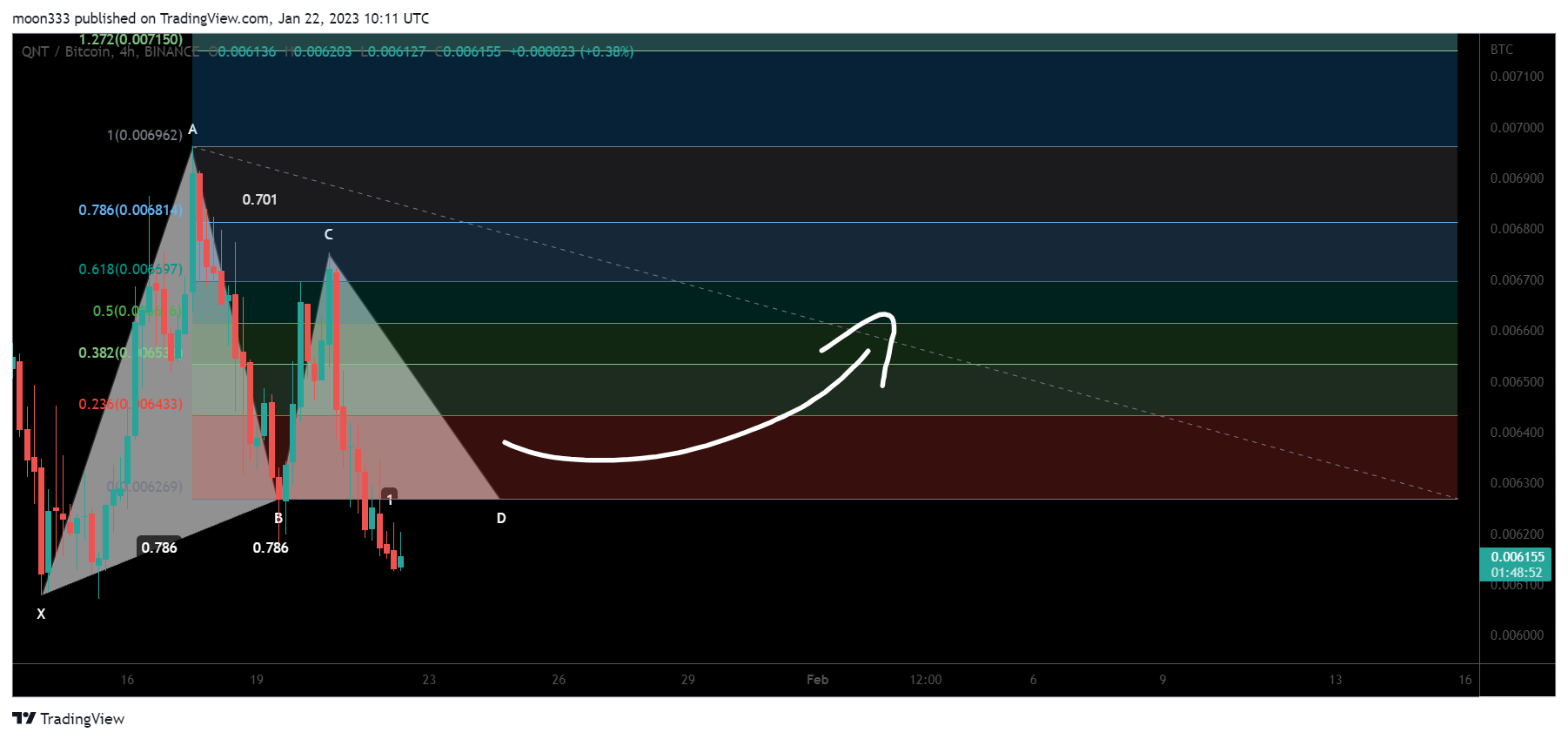
Task: Click the pattern point label X
Action: pyautogui.click(x=41, y=614)
